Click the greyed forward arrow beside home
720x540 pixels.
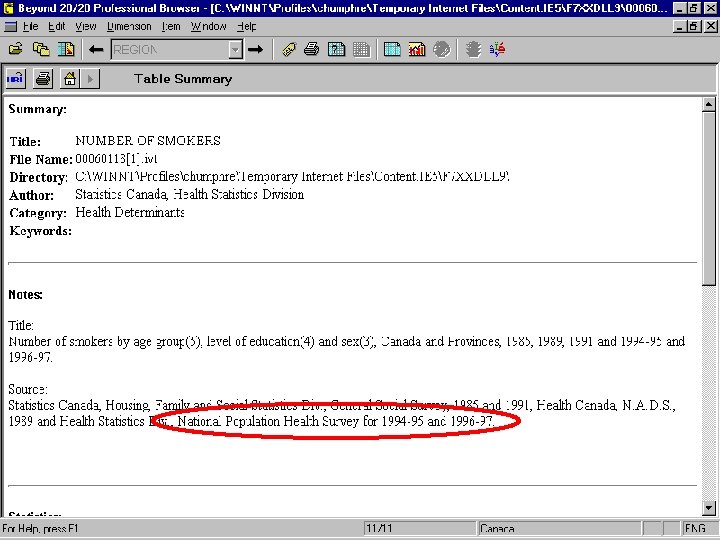point(90,79)
